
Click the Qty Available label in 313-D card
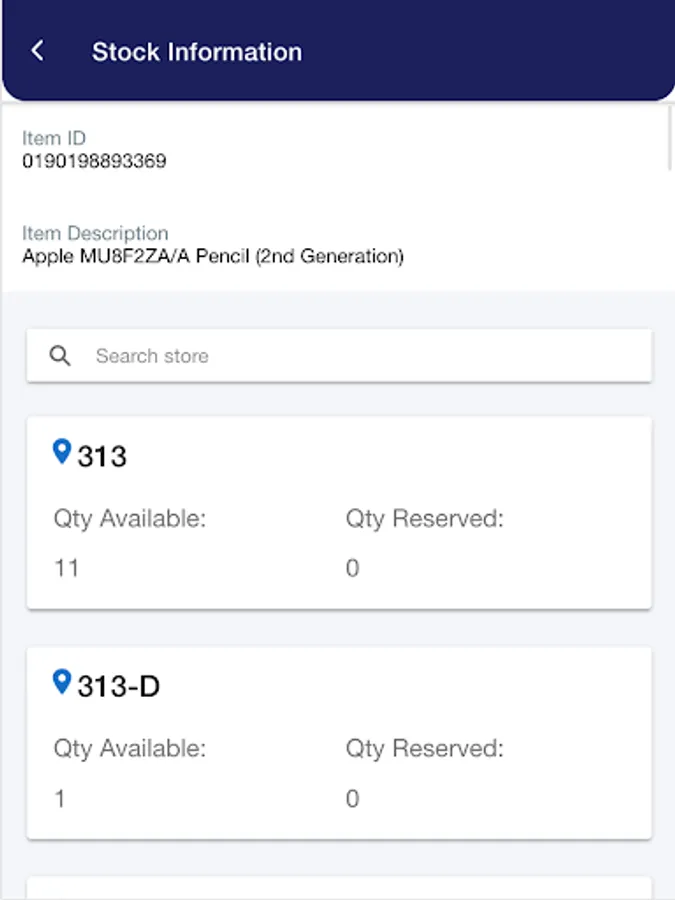tap(130, 749)
